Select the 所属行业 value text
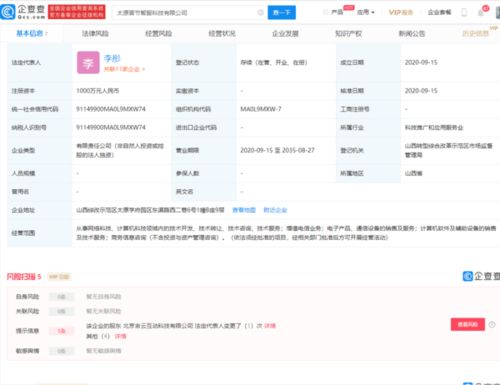 click(434, 127)
